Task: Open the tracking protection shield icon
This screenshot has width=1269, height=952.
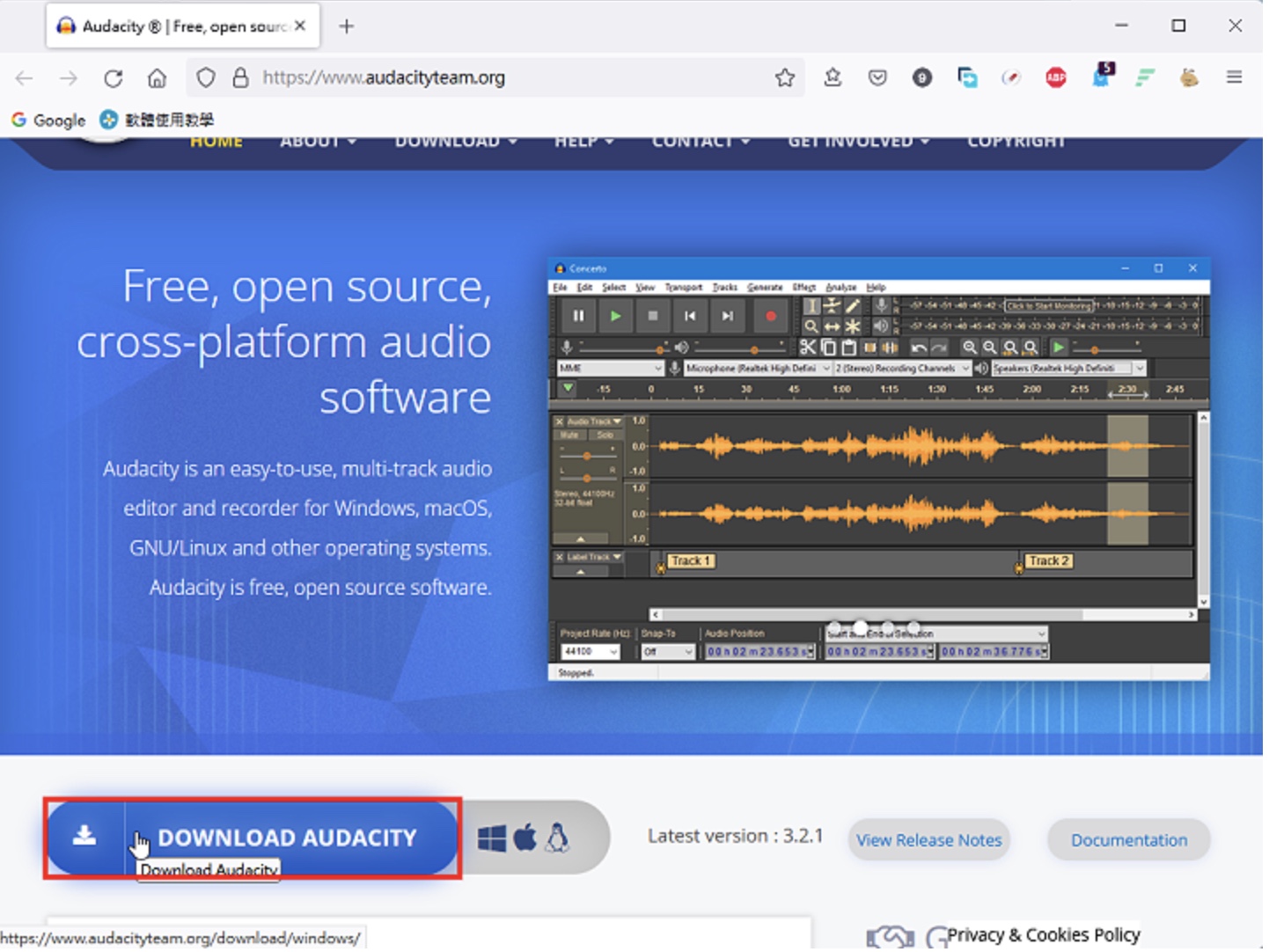Action: pos(205,78)
